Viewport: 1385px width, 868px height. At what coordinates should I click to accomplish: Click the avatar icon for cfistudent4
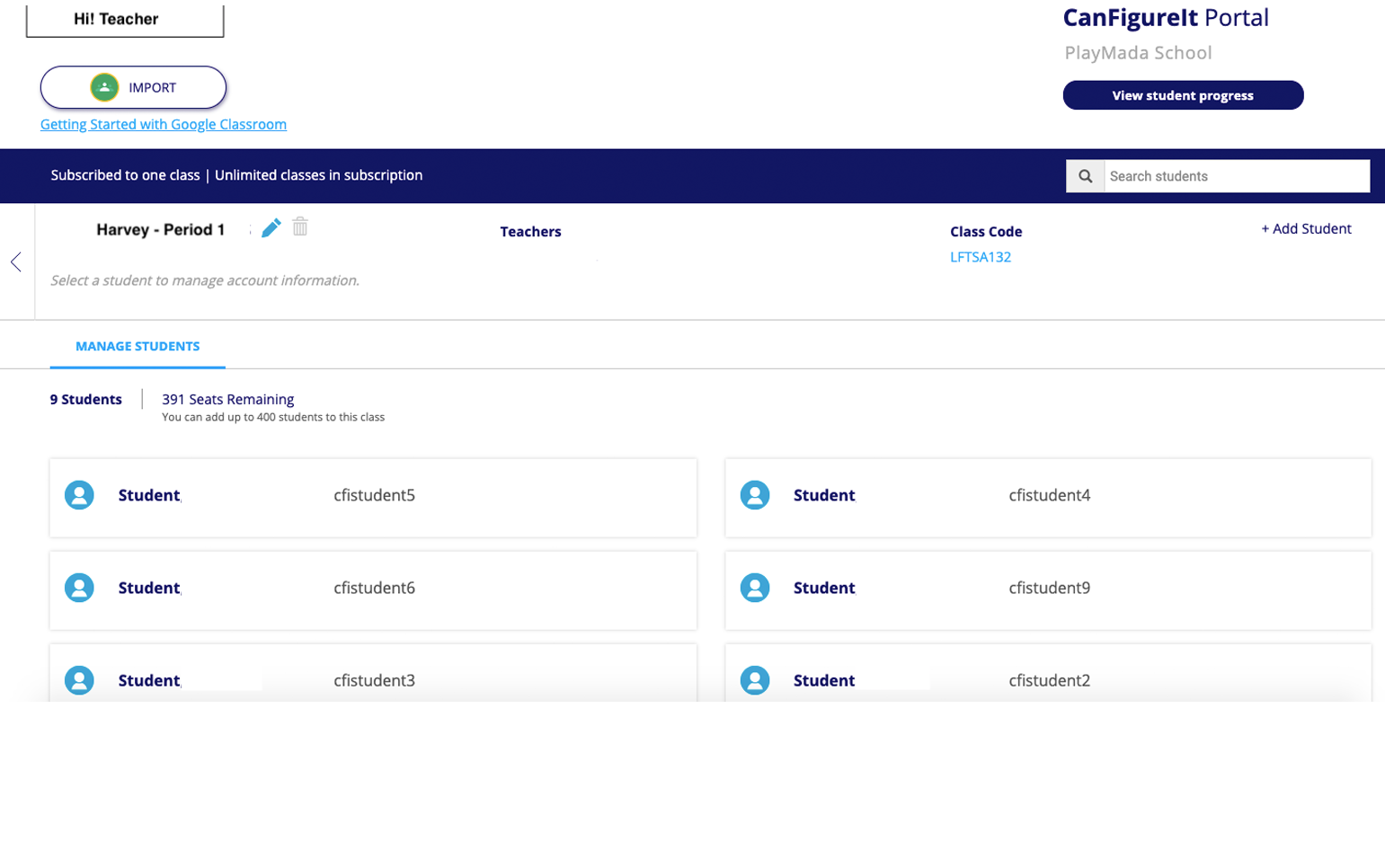coord(754,495)
